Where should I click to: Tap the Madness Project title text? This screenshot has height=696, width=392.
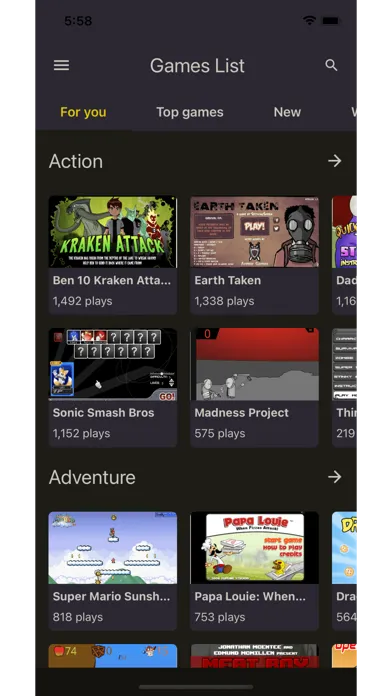[x=242, y=413]
